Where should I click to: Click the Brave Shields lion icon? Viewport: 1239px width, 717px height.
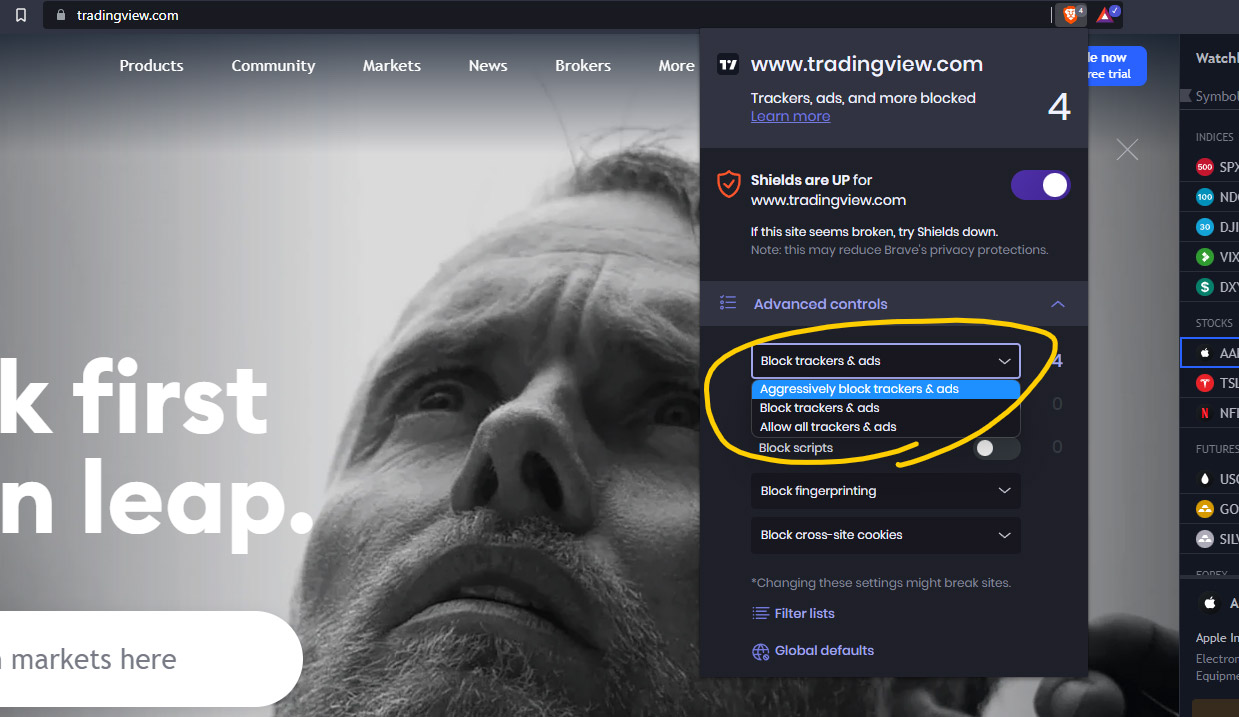[1068, 15]
